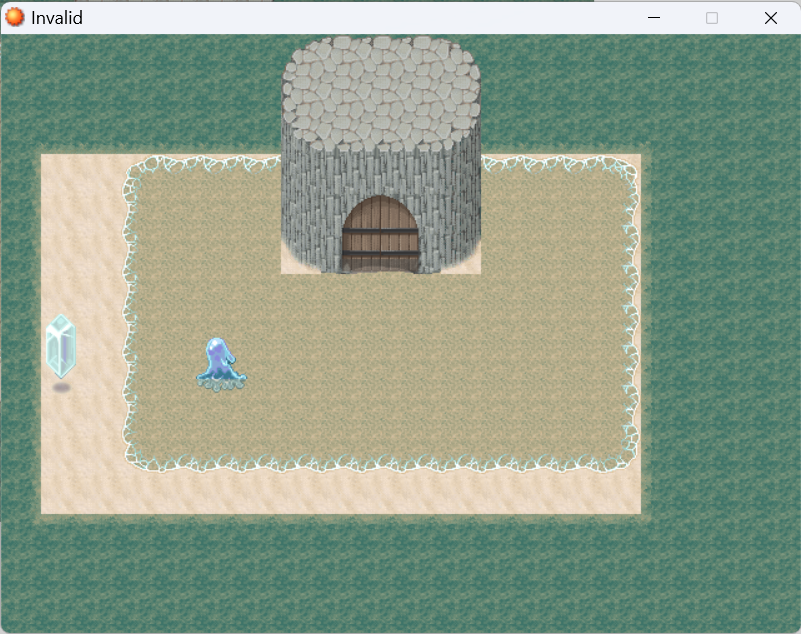Click the orange ball app icon
801x634 pixels.
15,17
